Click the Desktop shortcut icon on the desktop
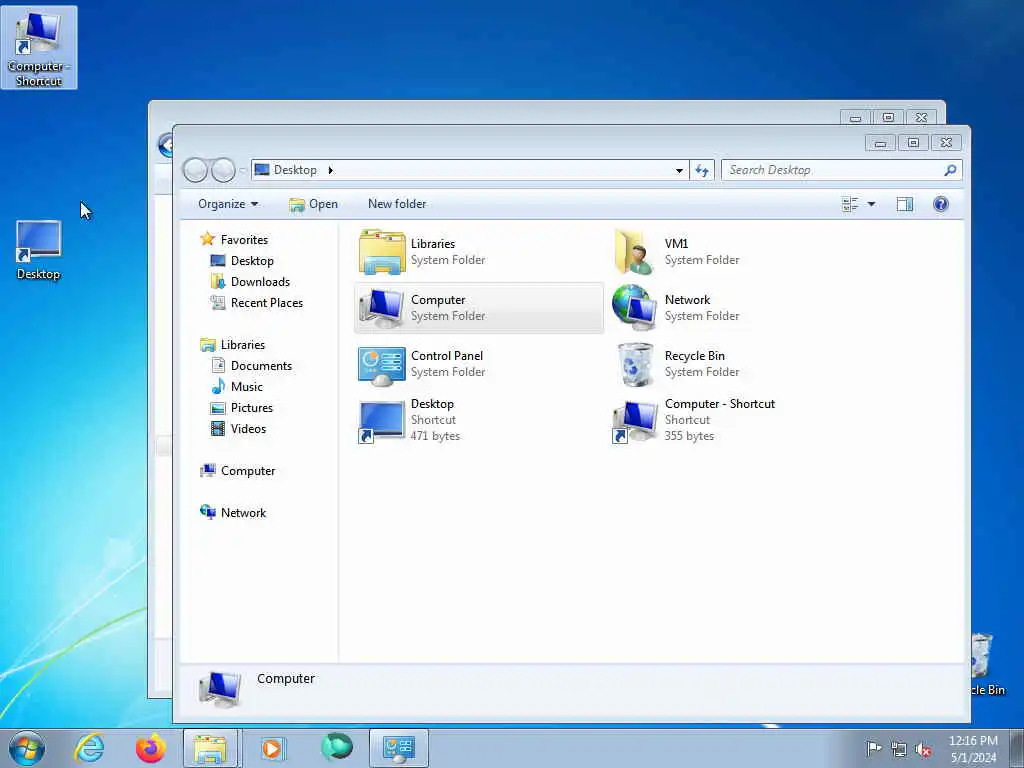 (39, 249)
